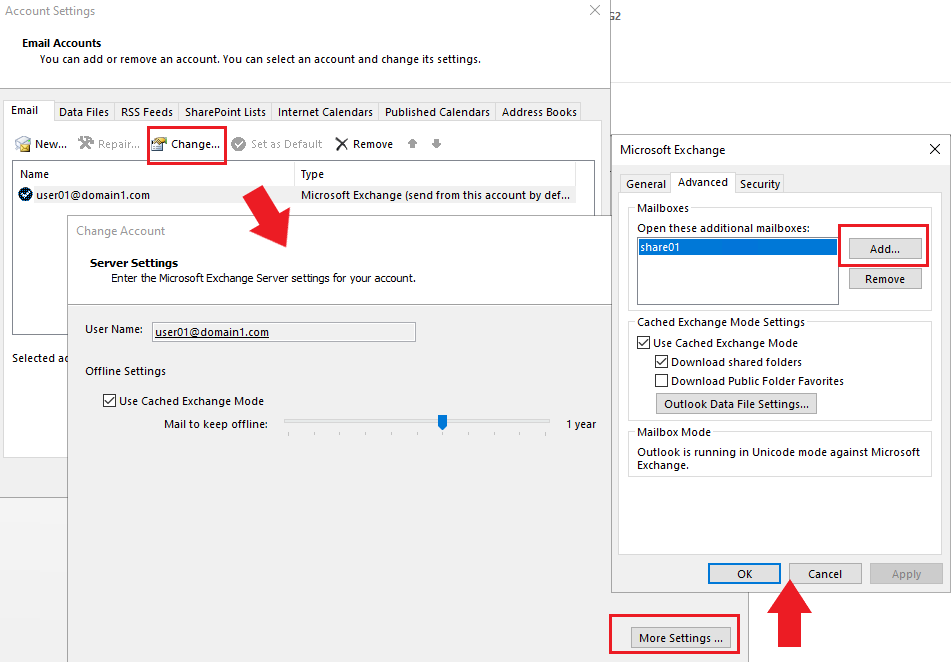Open the SharePoint Lists tab
This screenshot has height=662, width=951.
[225, 112]
